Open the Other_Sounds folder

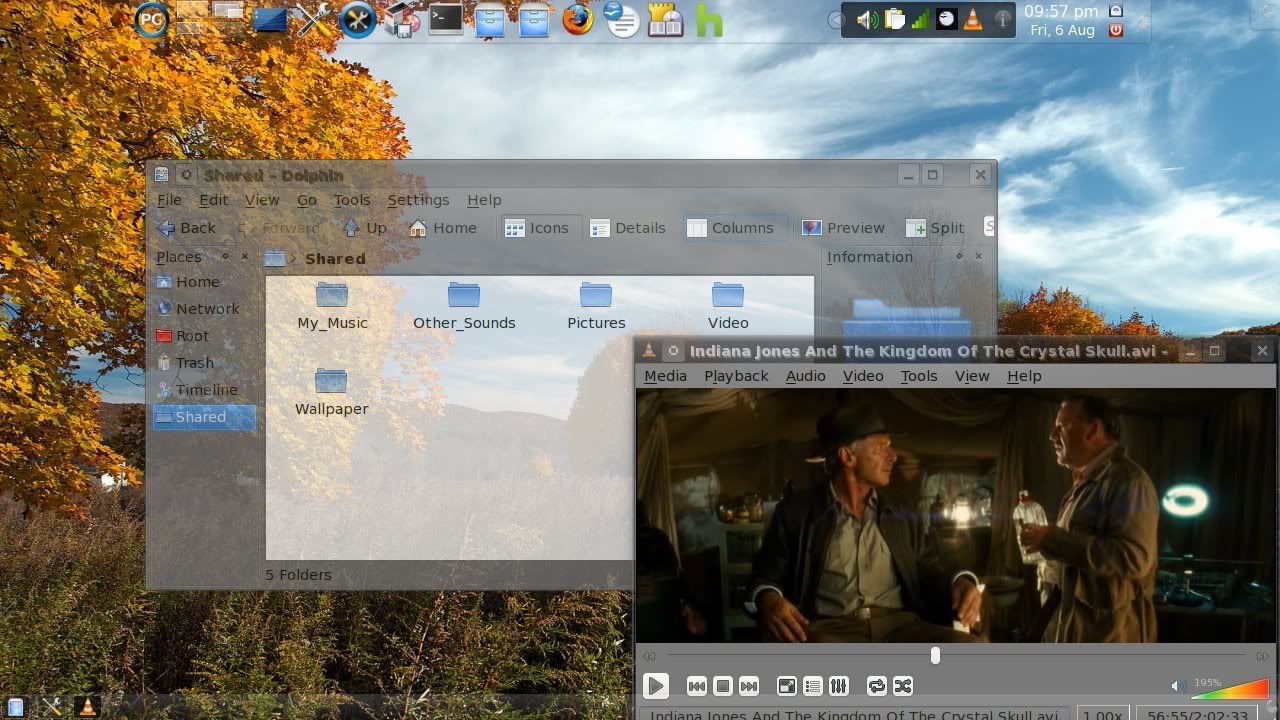(x=464, y=306)
